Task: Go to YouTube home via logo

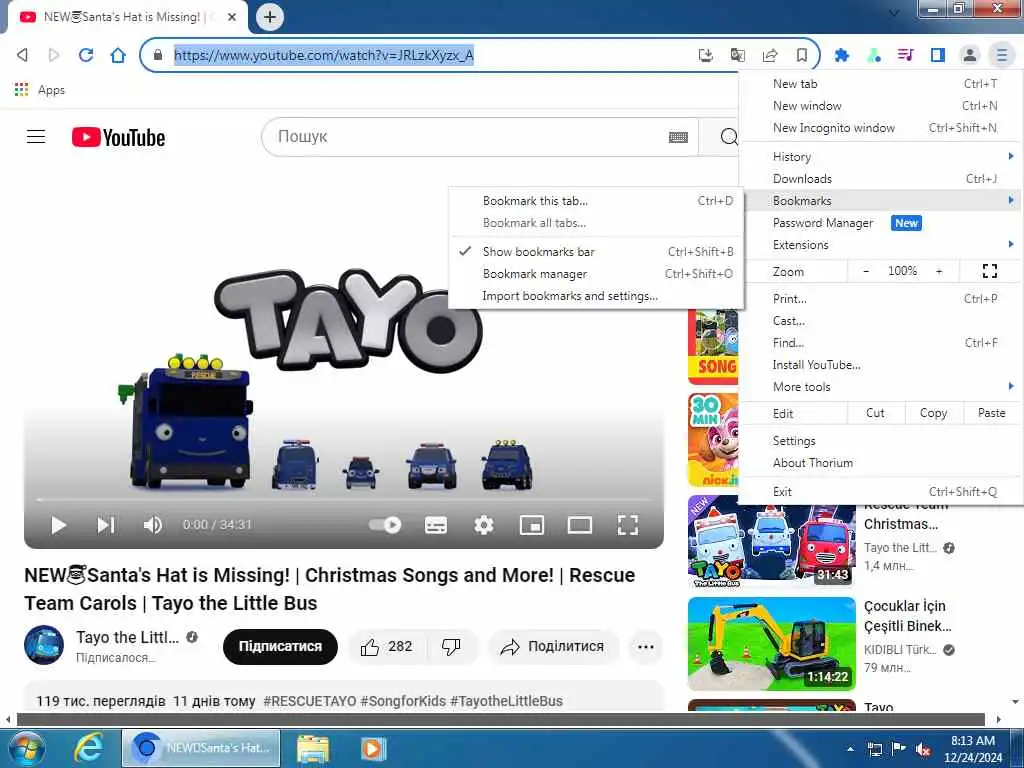Action: [118, 137]
